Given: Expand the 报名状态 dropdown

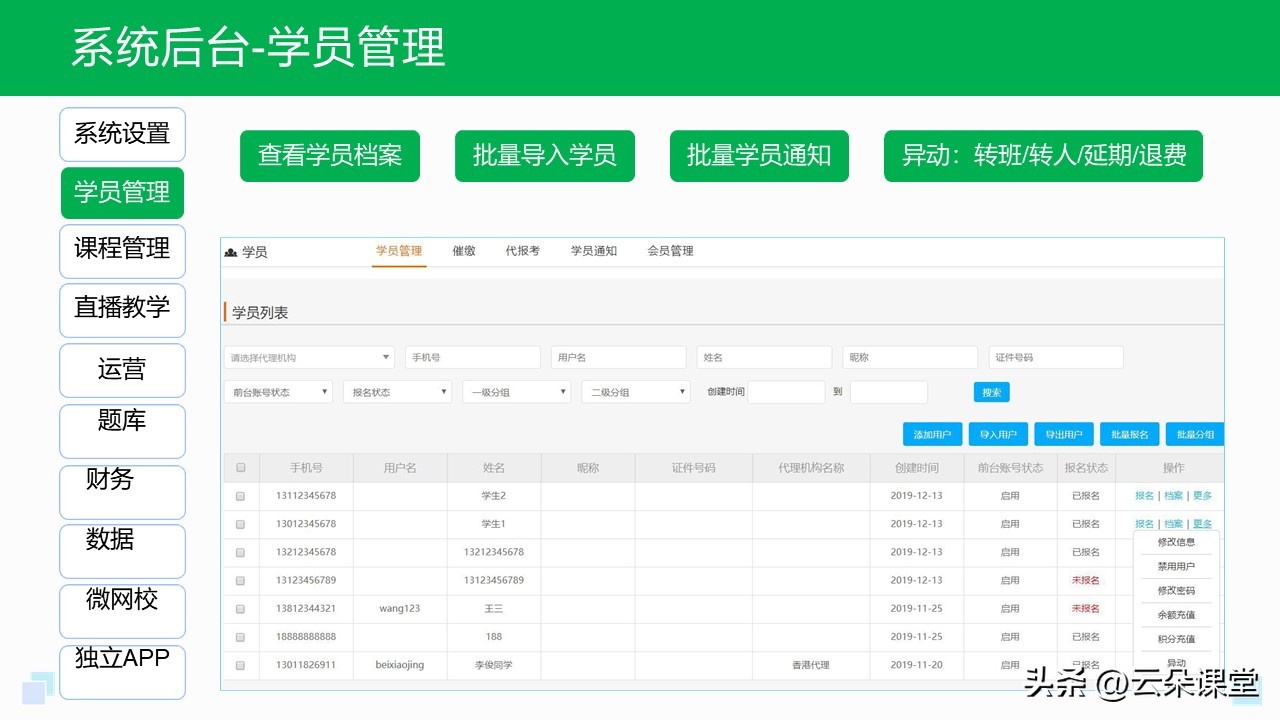Looking at the screenshot, I should [397, 391].
